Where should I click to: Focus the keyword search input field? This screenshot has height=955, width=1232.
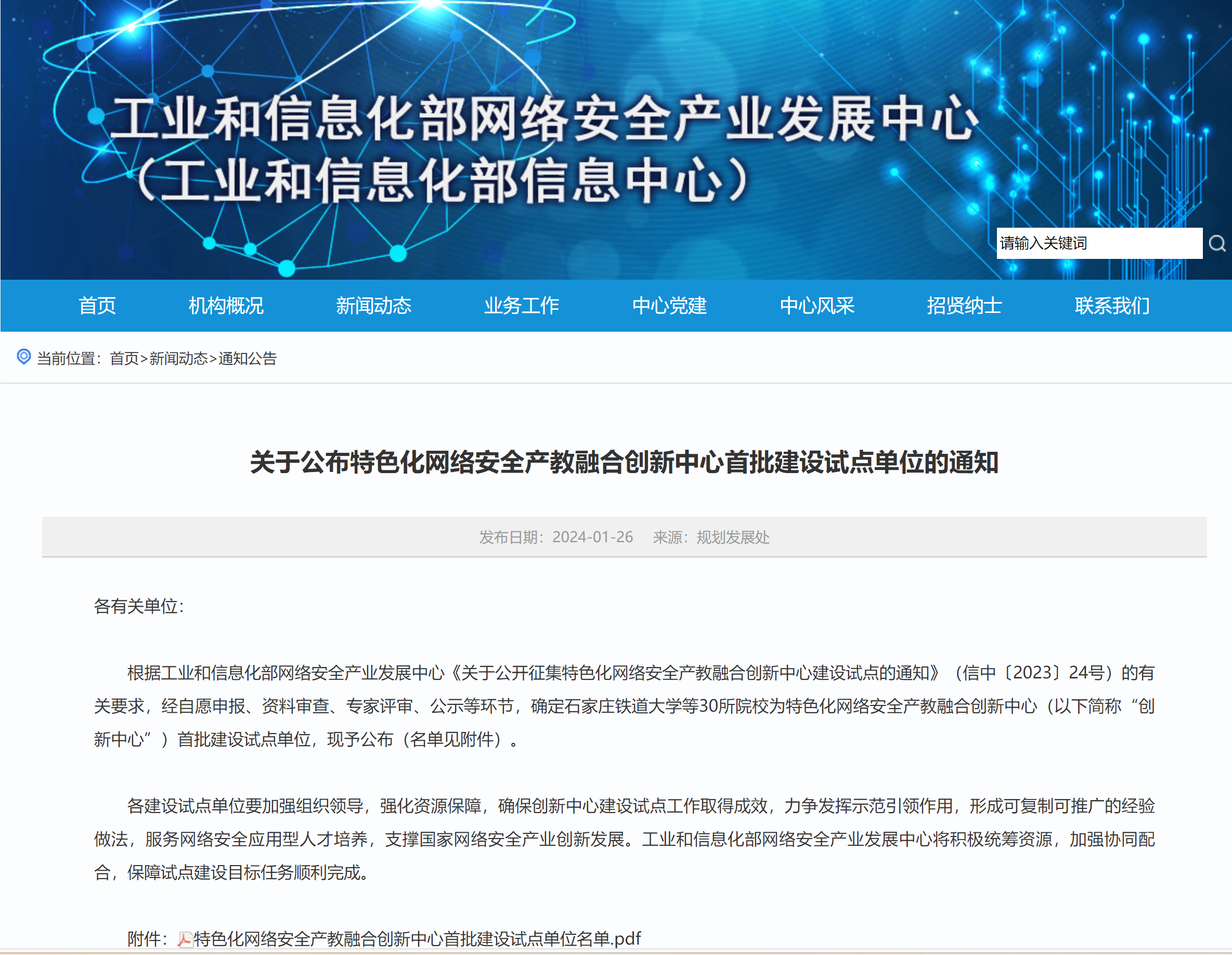1098,243
